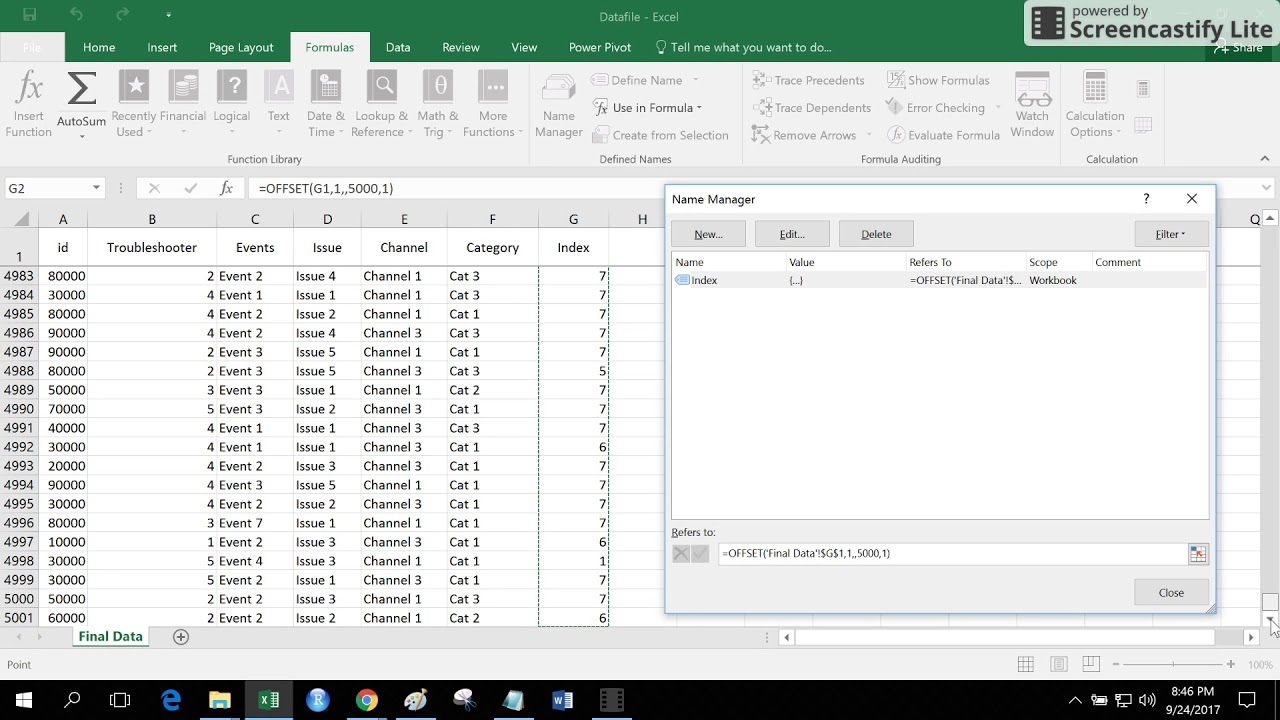
Task: Open Word from the taskbar
Action: [562, 700]
